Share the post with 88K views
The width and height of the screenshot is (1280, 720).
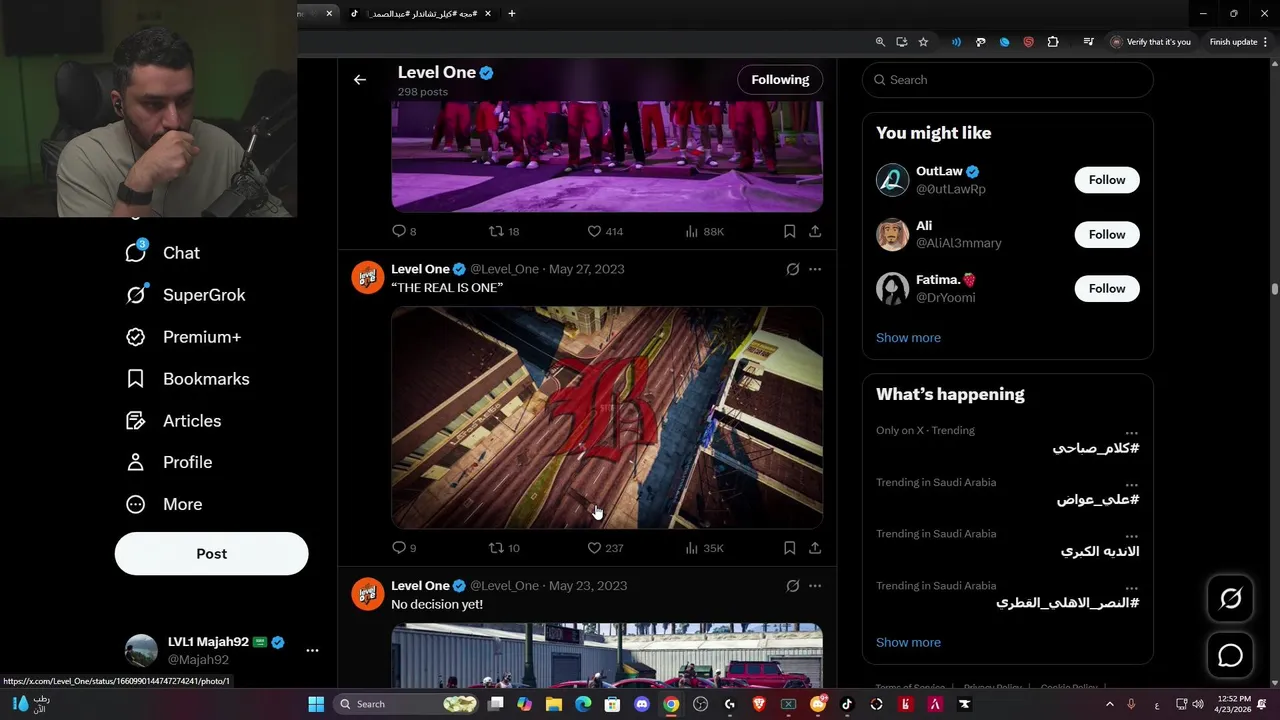pos(815,231)
